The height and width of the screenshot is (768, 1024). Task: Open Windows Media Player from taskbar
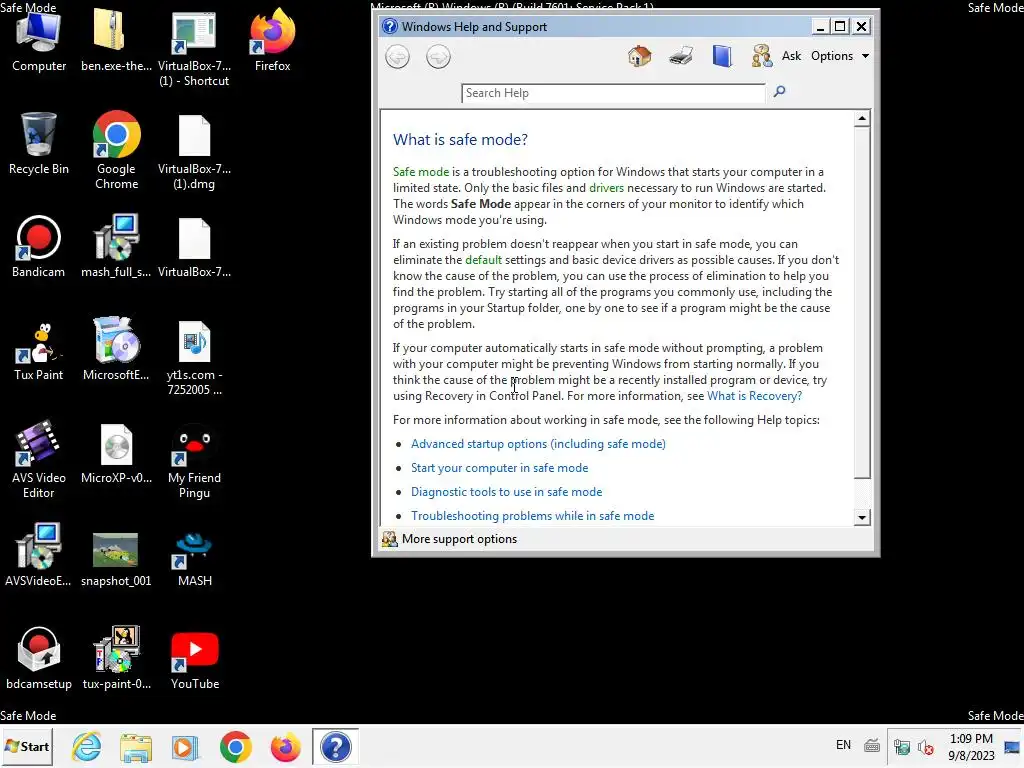click(185, 747)
